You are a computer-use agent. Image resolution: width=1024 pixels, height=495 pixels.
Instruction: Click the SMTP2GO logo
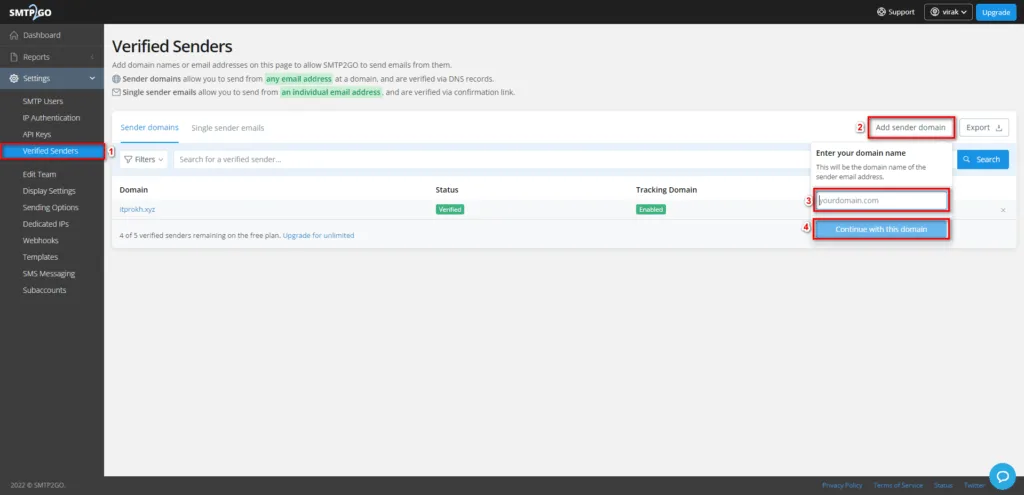coord(31,12)
